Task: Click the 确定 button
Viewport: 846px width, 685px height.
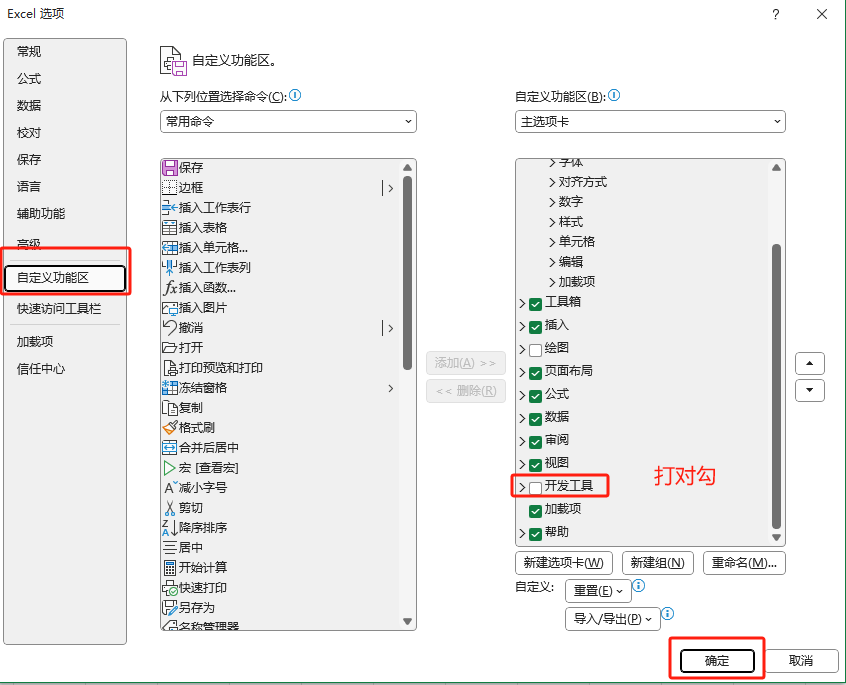Action: 717,661
